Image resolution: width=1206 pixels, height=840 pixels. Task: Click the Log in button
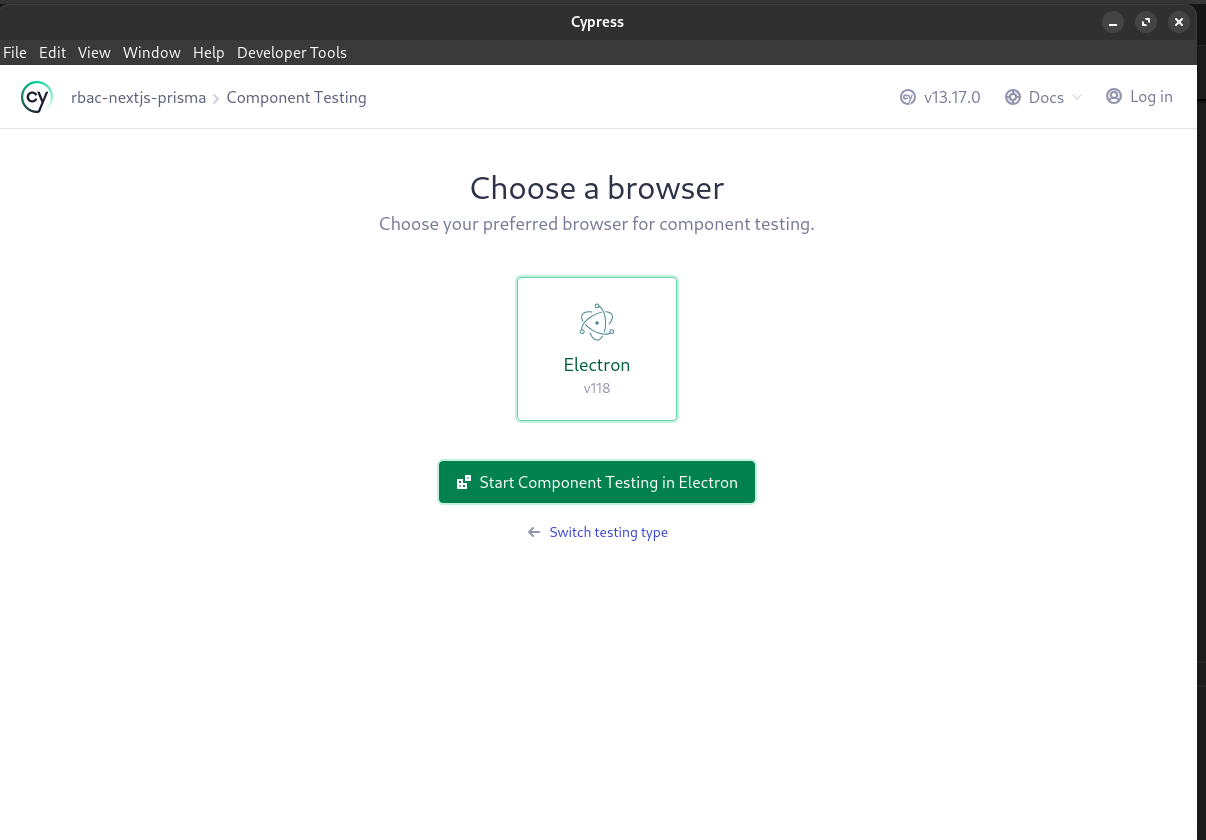(x=1139, y=96)
